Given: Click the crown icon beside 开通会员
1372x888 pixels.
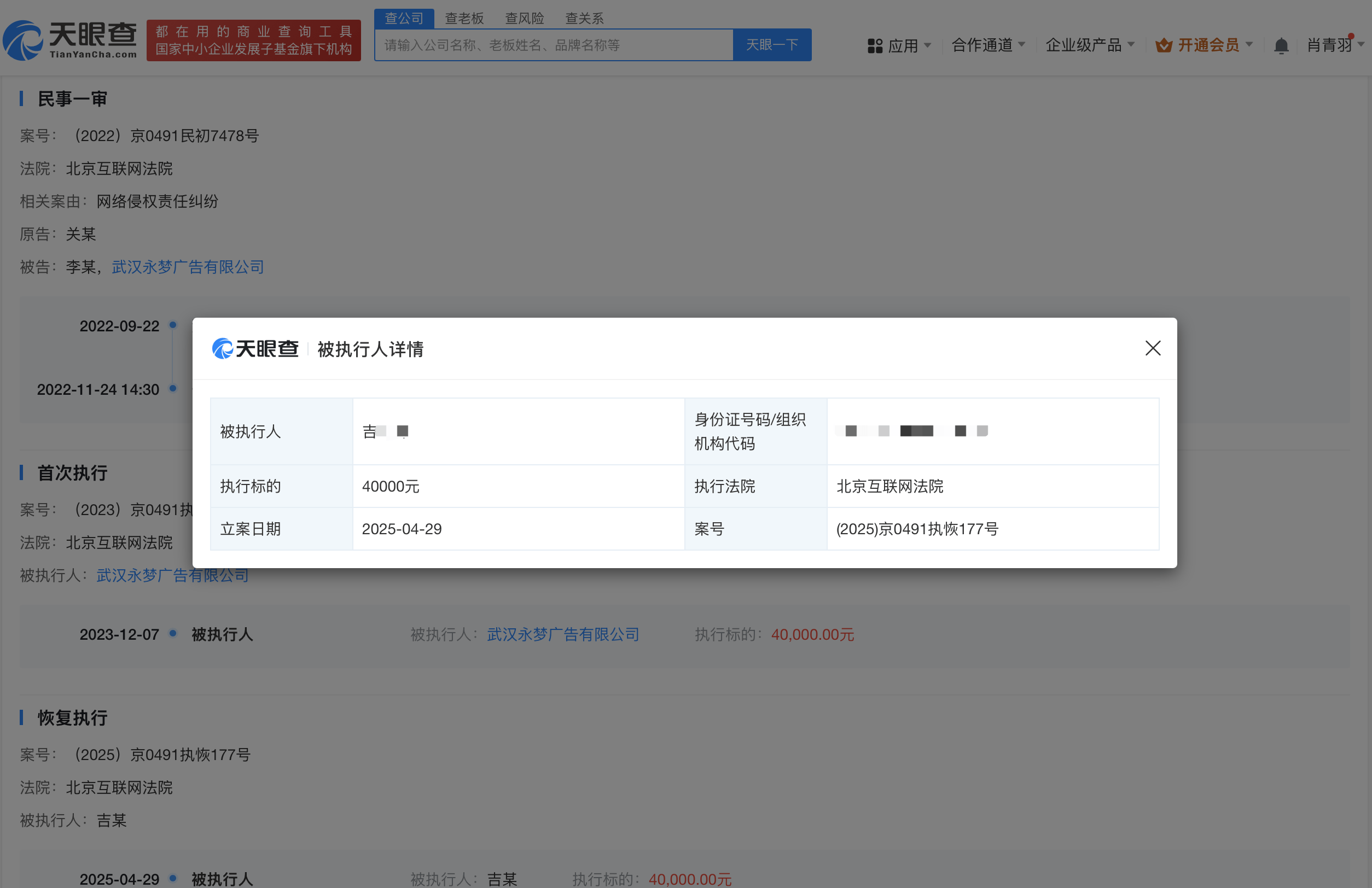Looking at the screenshot, I should [x=1165, y=44].
